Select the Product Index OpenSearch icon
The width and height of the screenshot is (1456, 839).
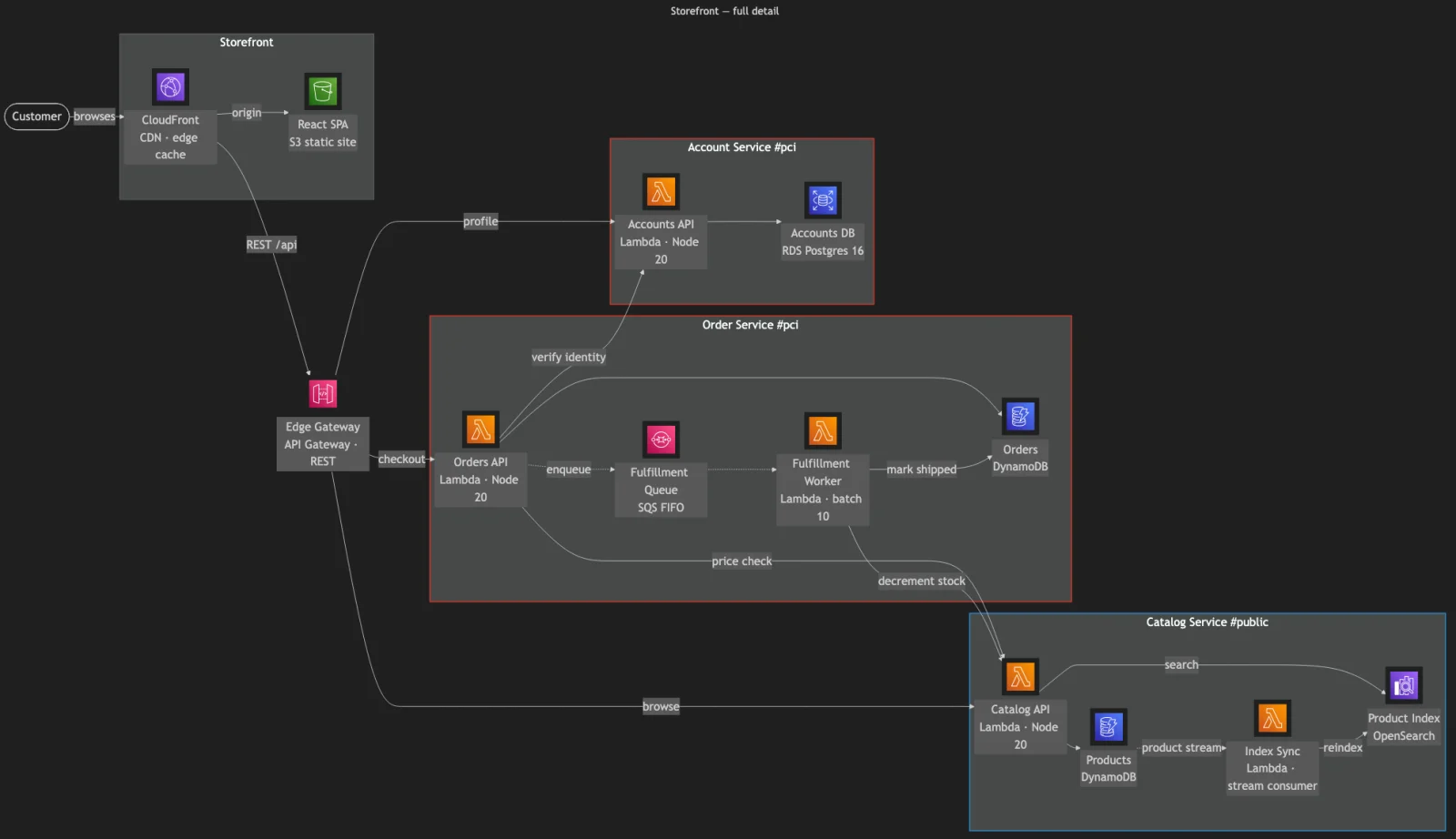tap(1403, 685)
